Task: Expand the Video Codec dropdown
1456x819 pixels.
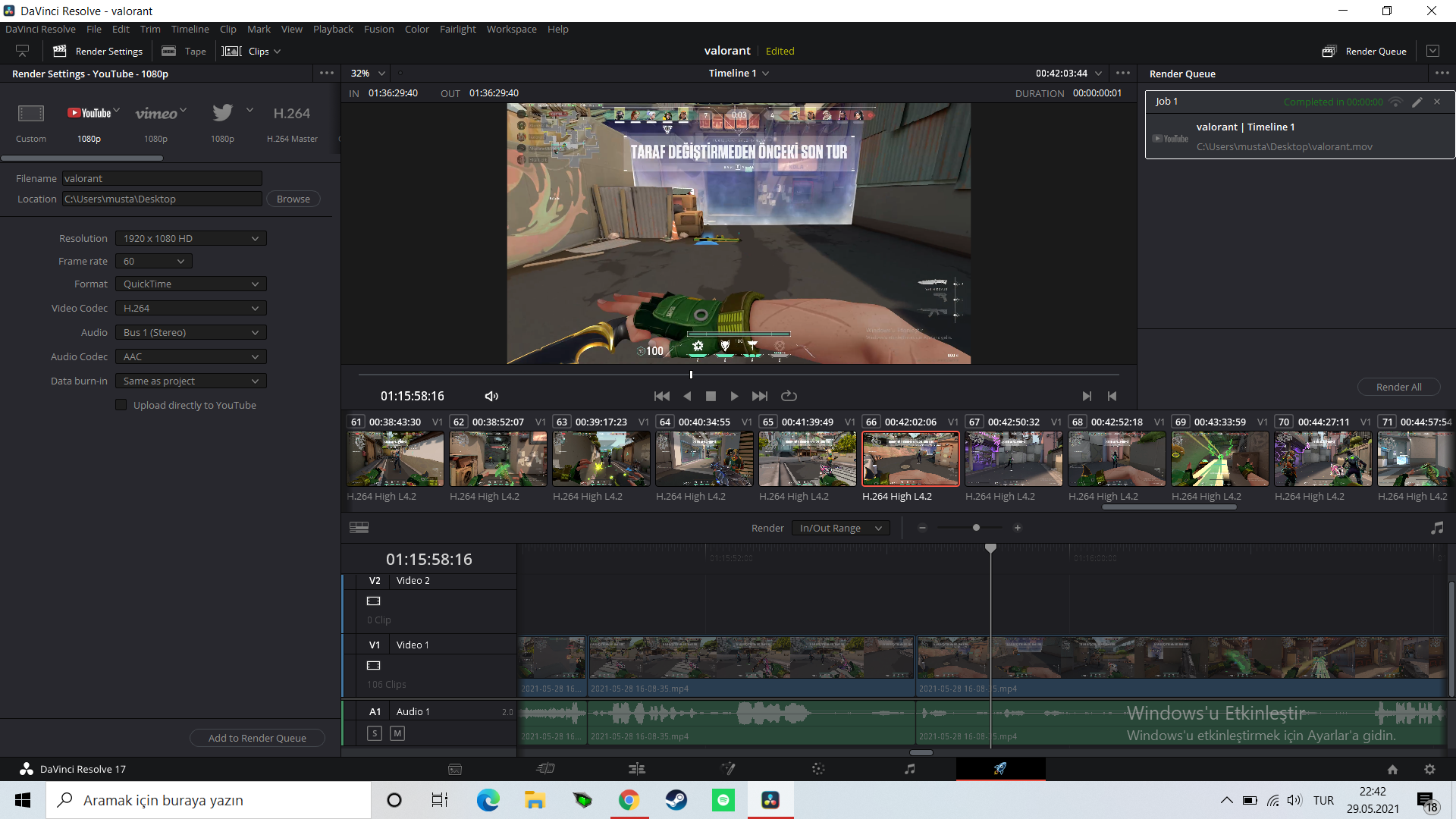Action: click(x=191, y=308)
